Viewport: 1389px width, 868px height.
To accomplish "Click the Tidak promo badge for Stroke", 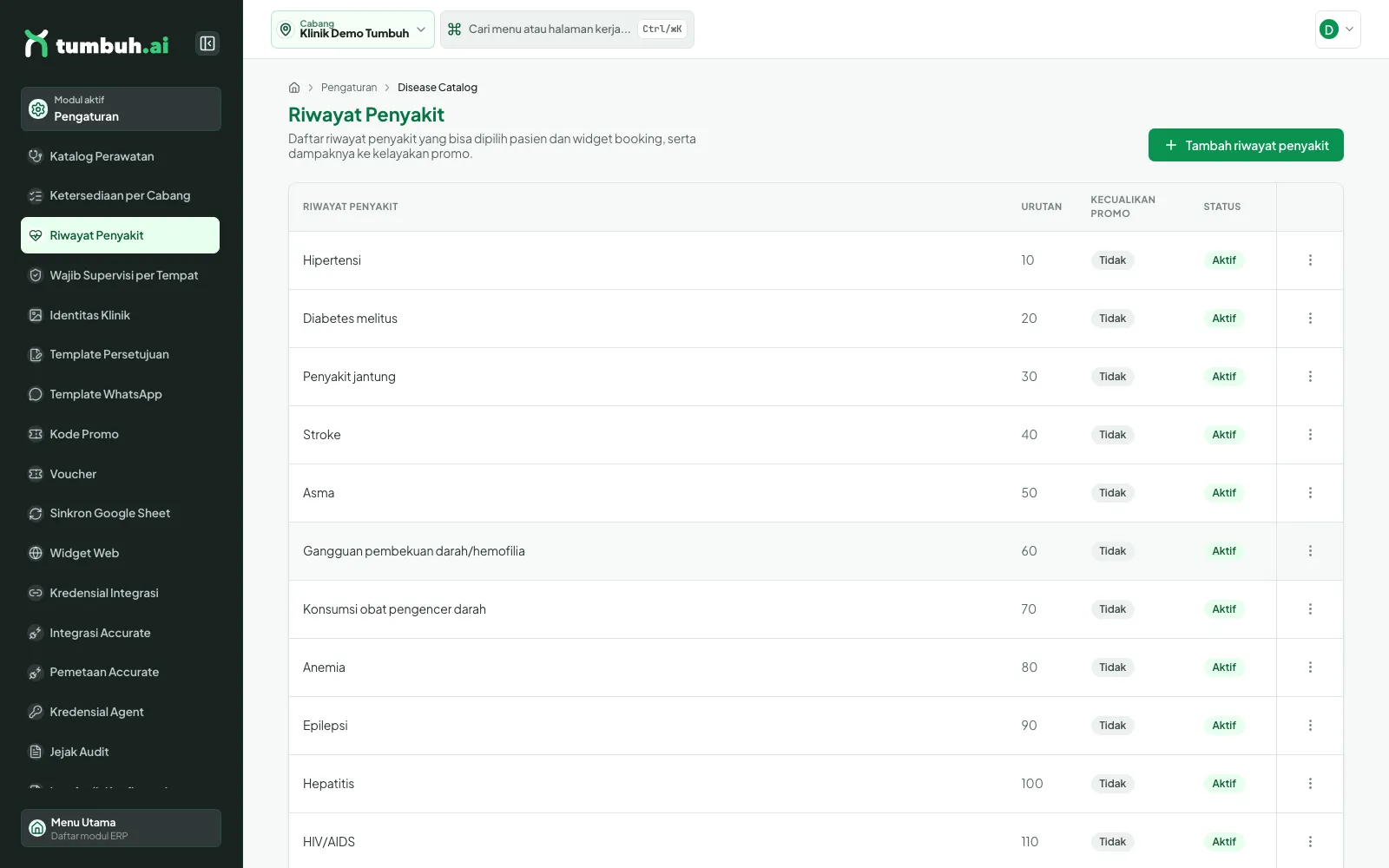I will click(x=1112, y=435).
